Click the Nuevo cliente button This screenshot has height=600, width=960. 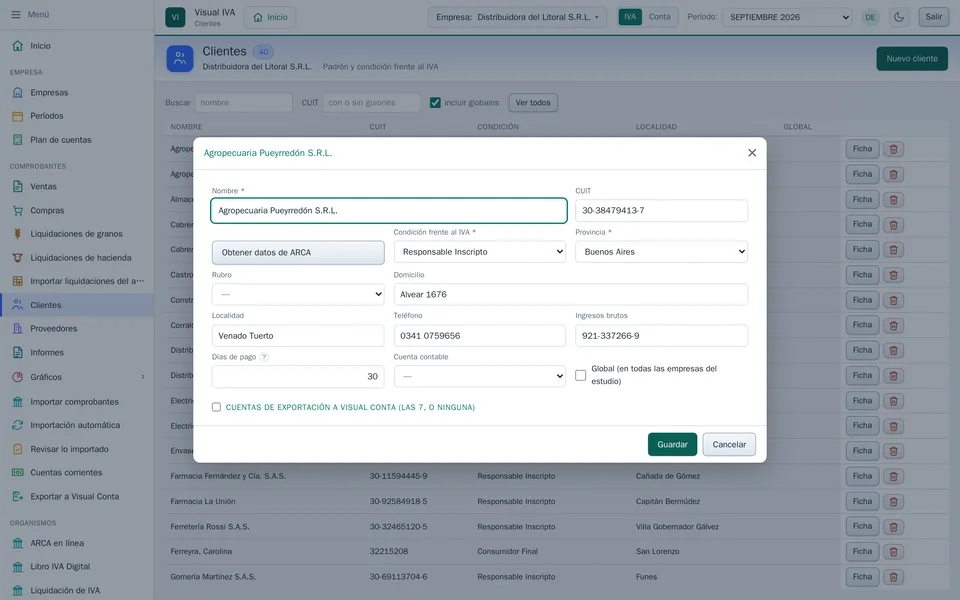tap(912, 59)
